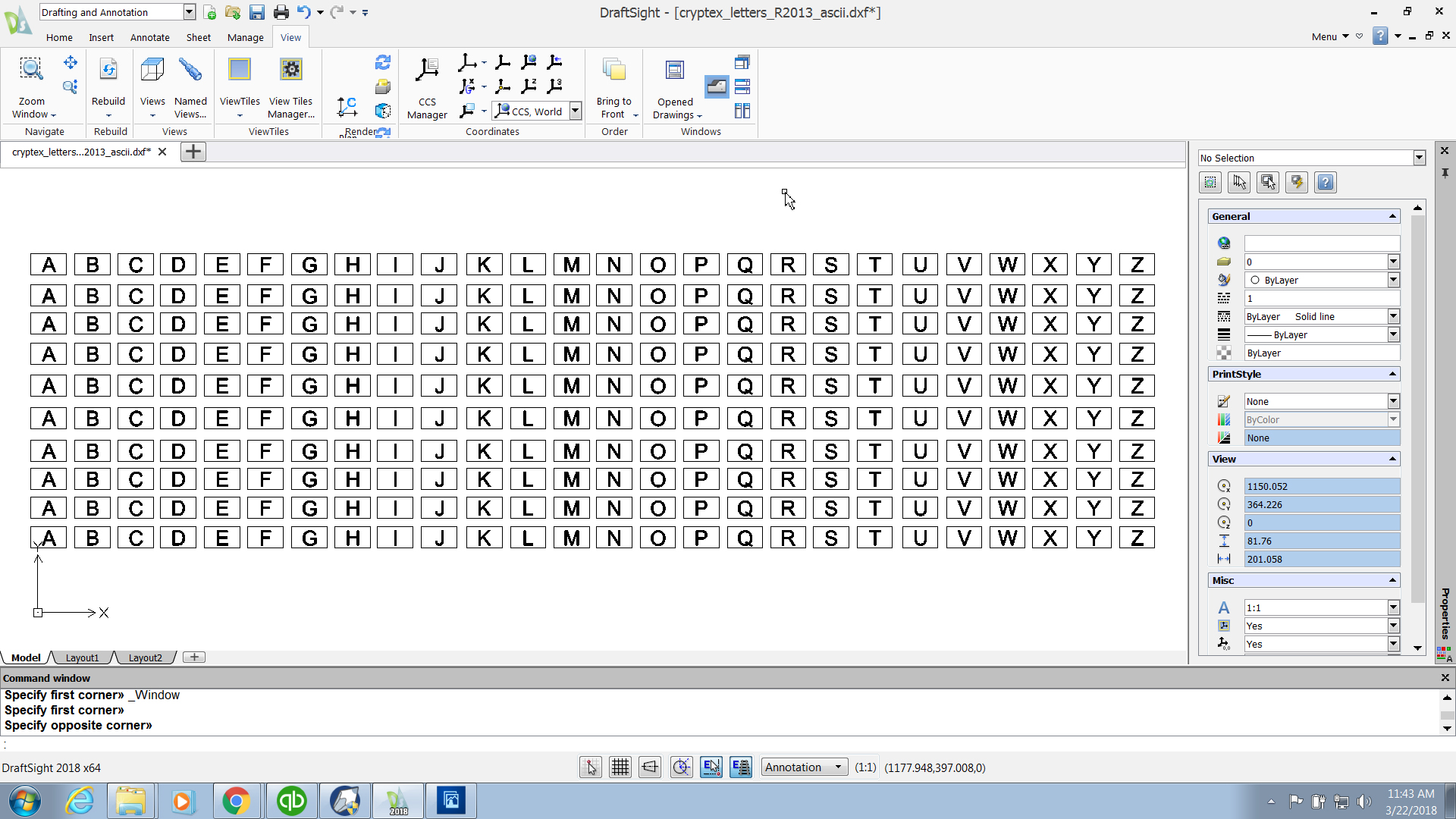This screenshot has height=819, width=1456.
Task: Toggle Snap mode in status bar
Action: click(x=590, y=767)
